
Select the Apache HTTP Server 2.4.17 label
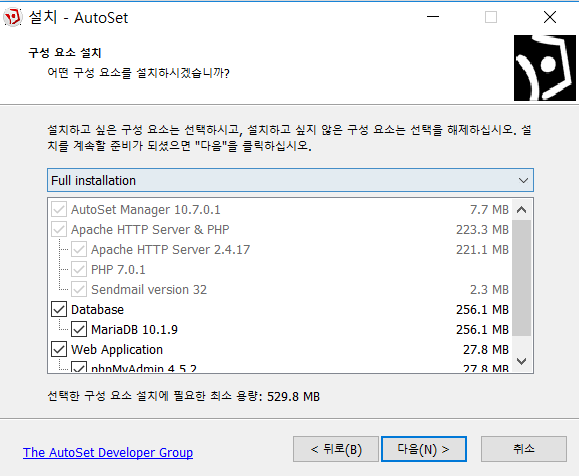pos(171,250)
